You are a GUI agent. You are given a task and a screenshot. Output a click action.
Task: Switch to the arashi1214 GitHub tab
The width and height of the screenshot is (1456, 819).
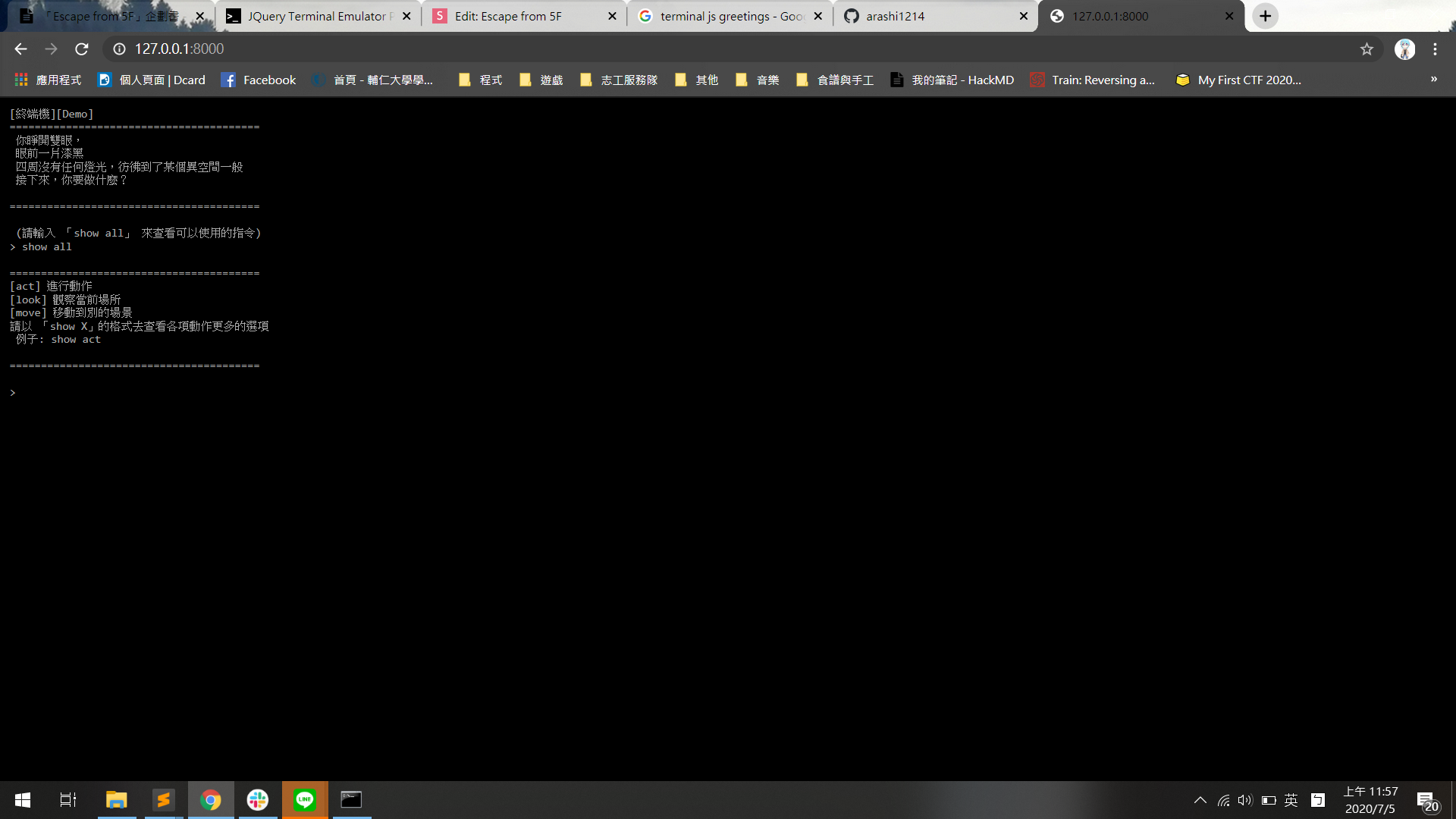[933, 16]
